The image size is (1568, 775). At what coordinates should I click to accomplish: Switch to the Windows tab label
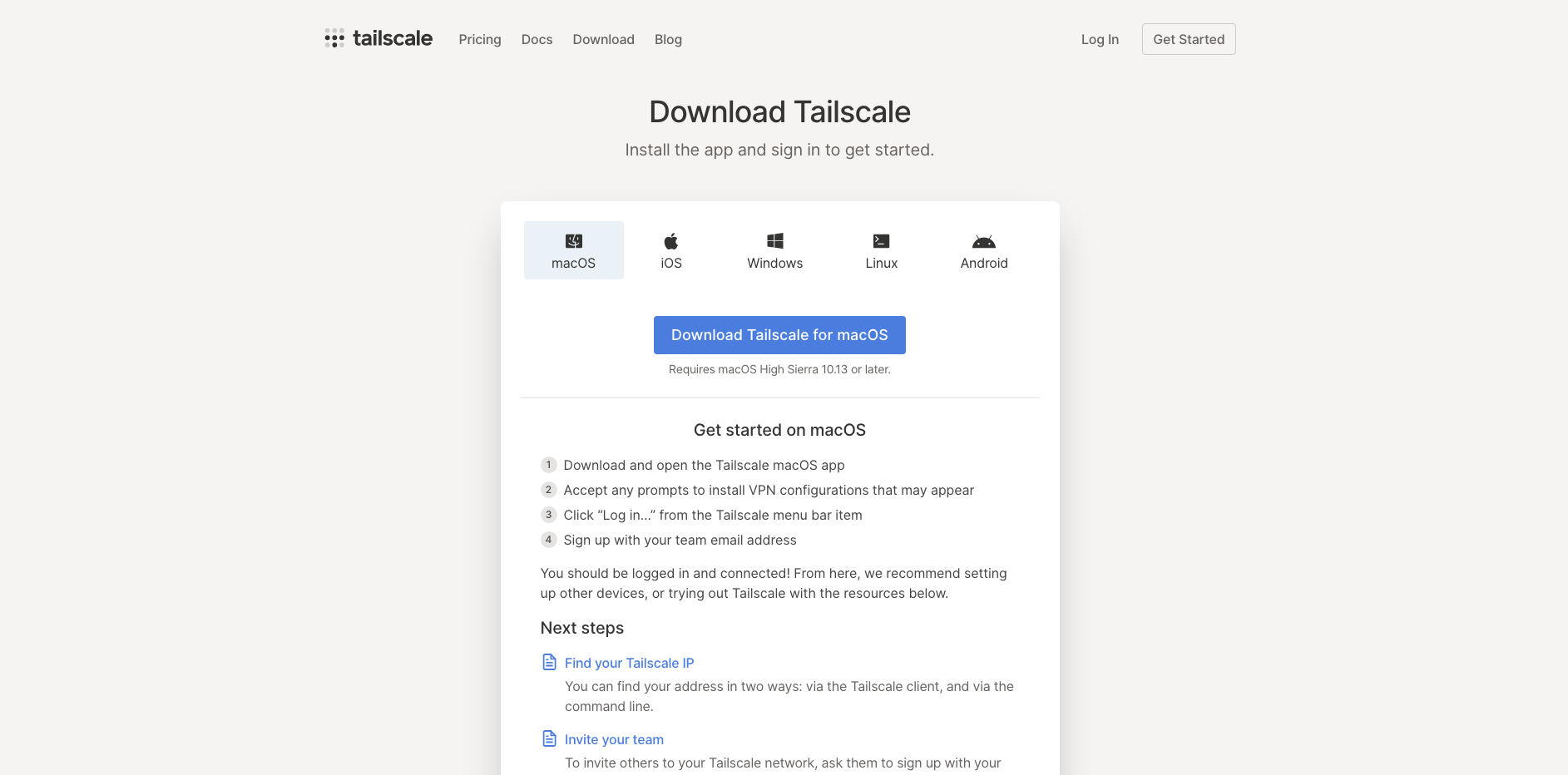click(775, 264)
